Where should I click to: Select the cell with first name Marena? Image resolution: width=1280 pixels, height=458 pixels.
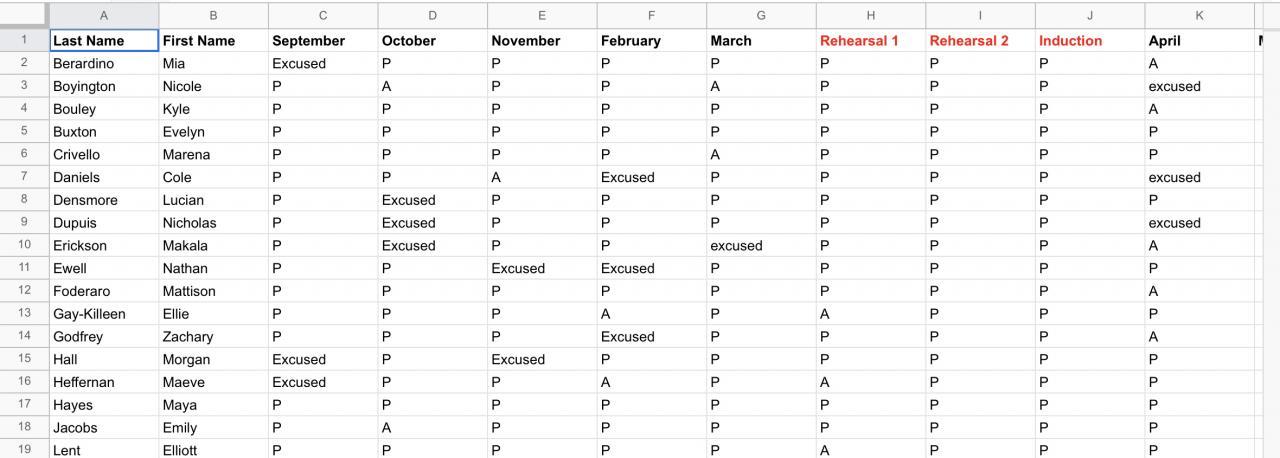tap(213, 155)
